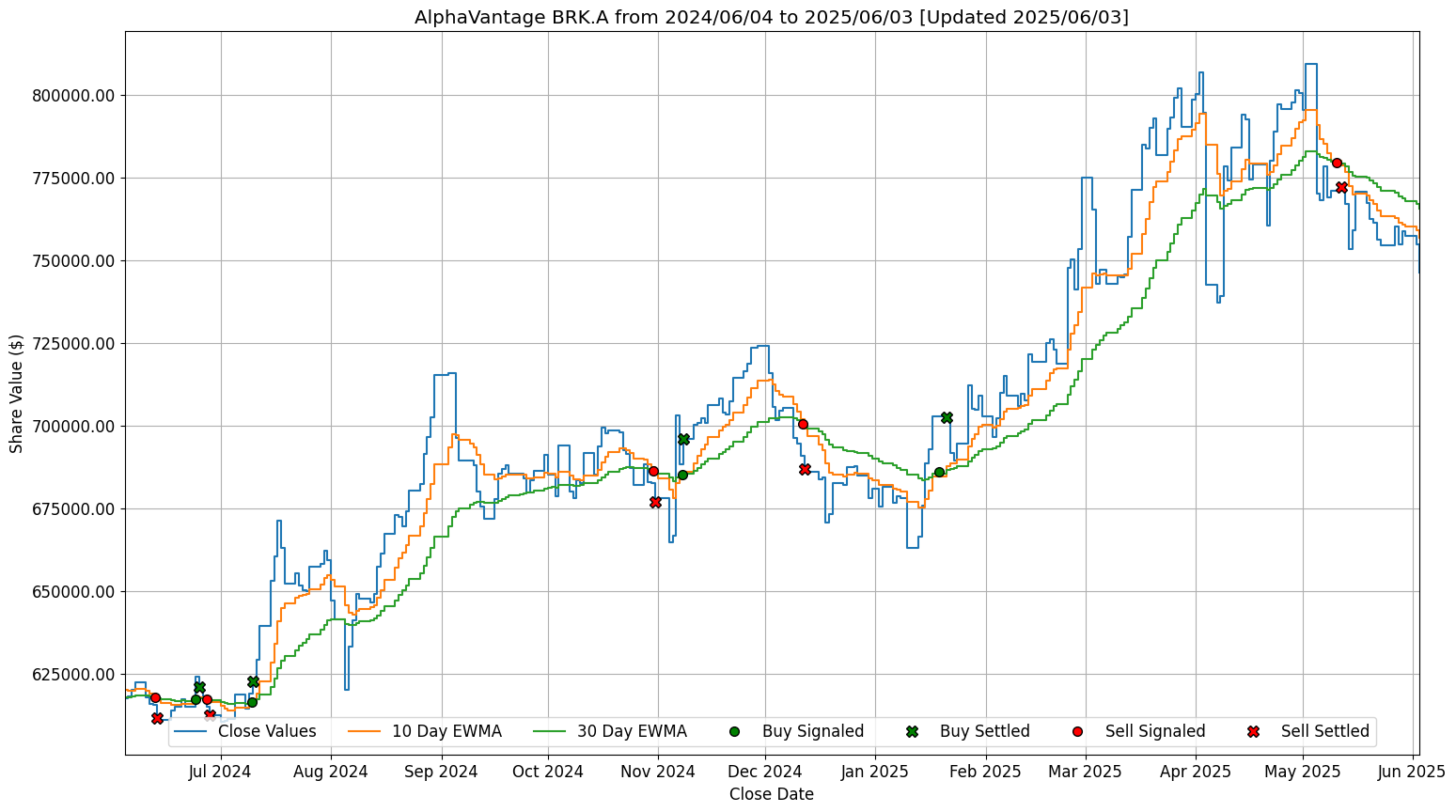Click the 'Sell Settled' legend label

(x=1325, y=731)
